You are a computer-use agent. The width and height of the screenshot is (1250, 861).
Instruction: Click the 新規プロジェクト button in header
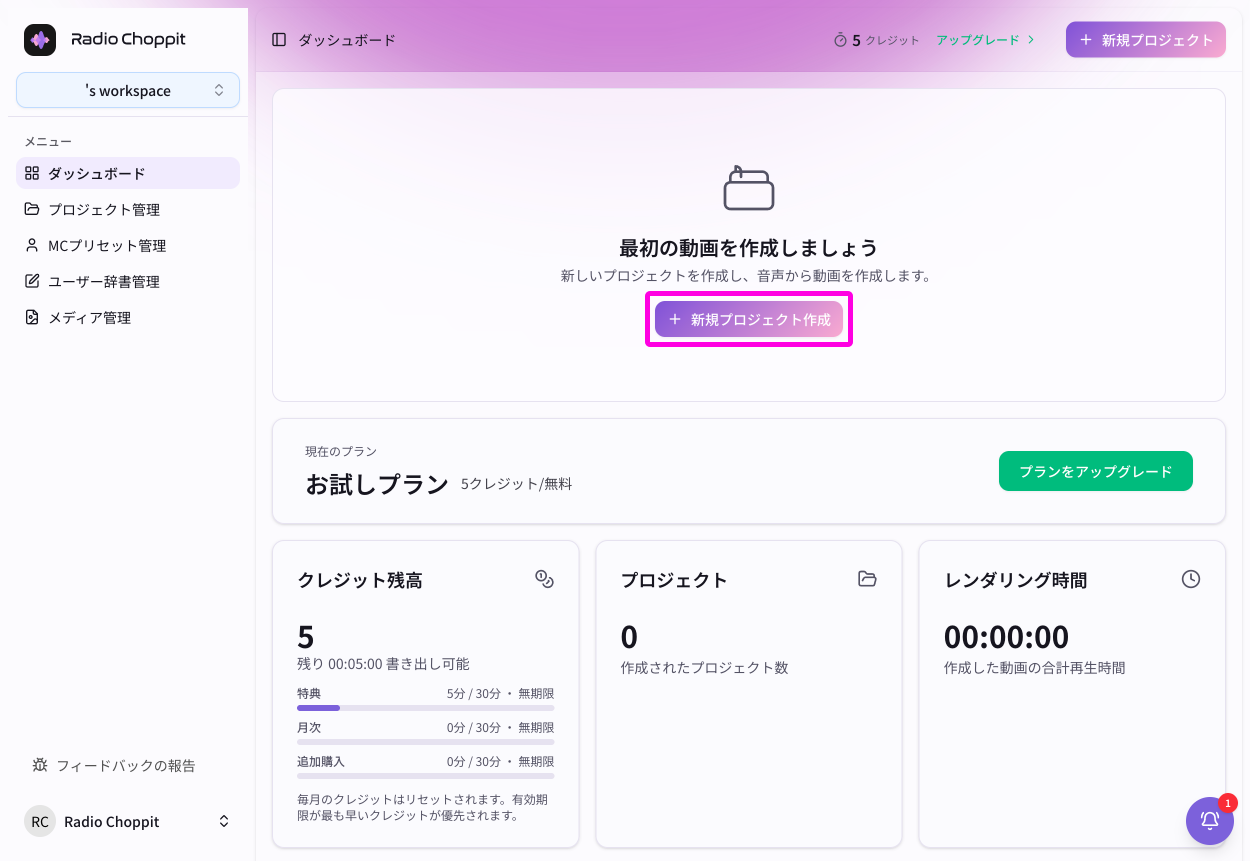1145,40
